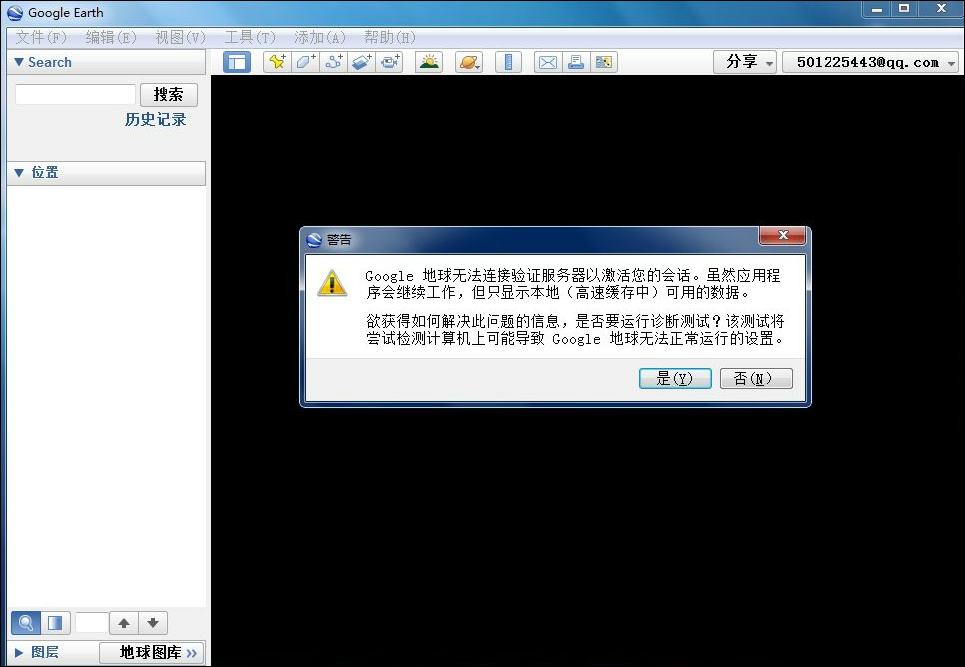Open the 地球图库 gallery button
The width and height of the screenshot is (965, 667).
[151, 652]
